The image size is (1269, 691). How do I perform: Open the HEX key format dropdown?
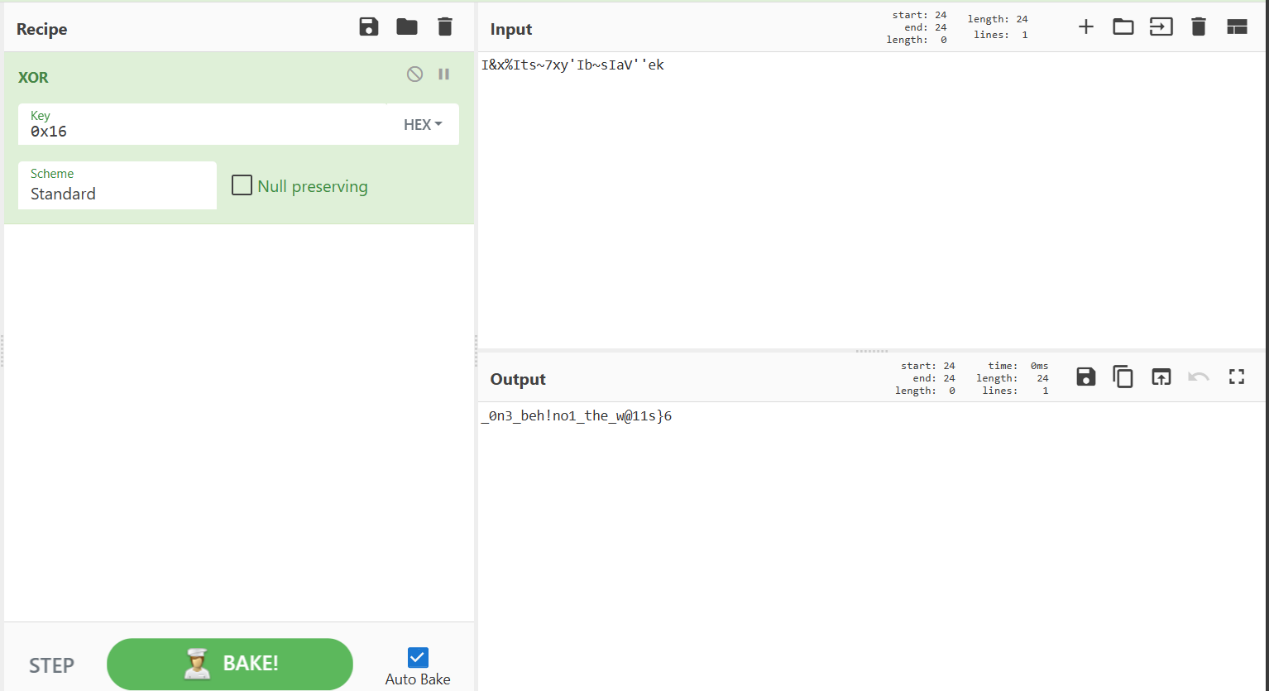click(423, 125)
